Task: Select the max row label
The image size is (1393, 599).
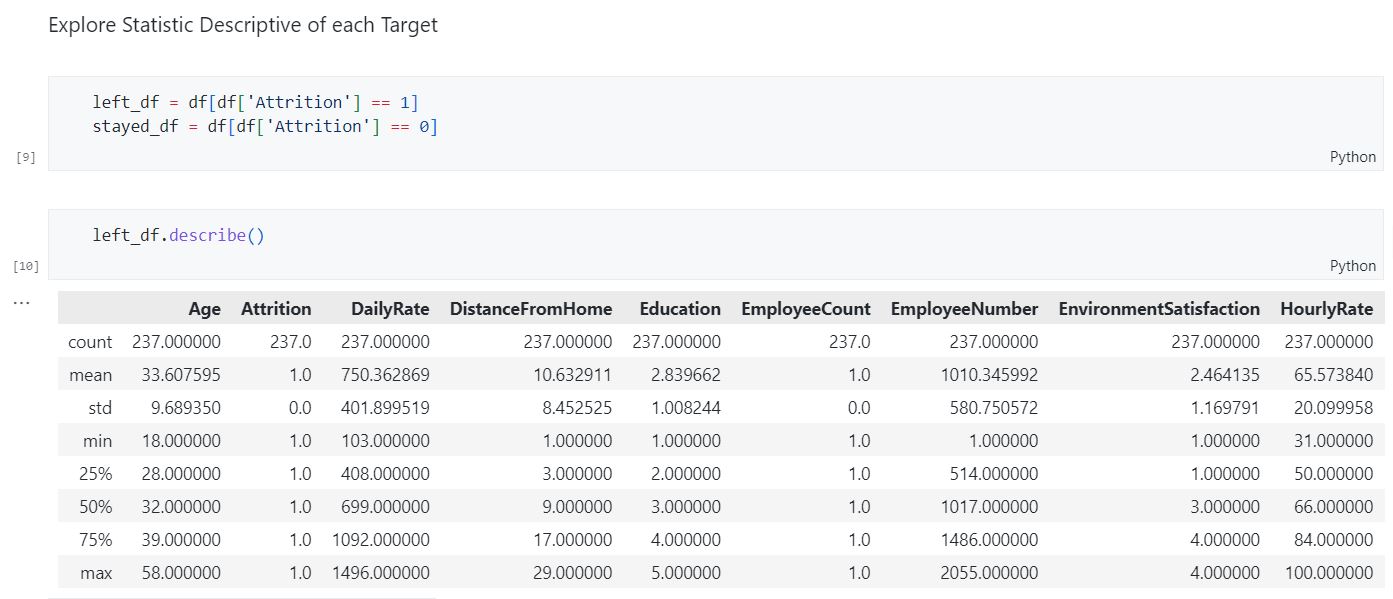Action: 97,573
